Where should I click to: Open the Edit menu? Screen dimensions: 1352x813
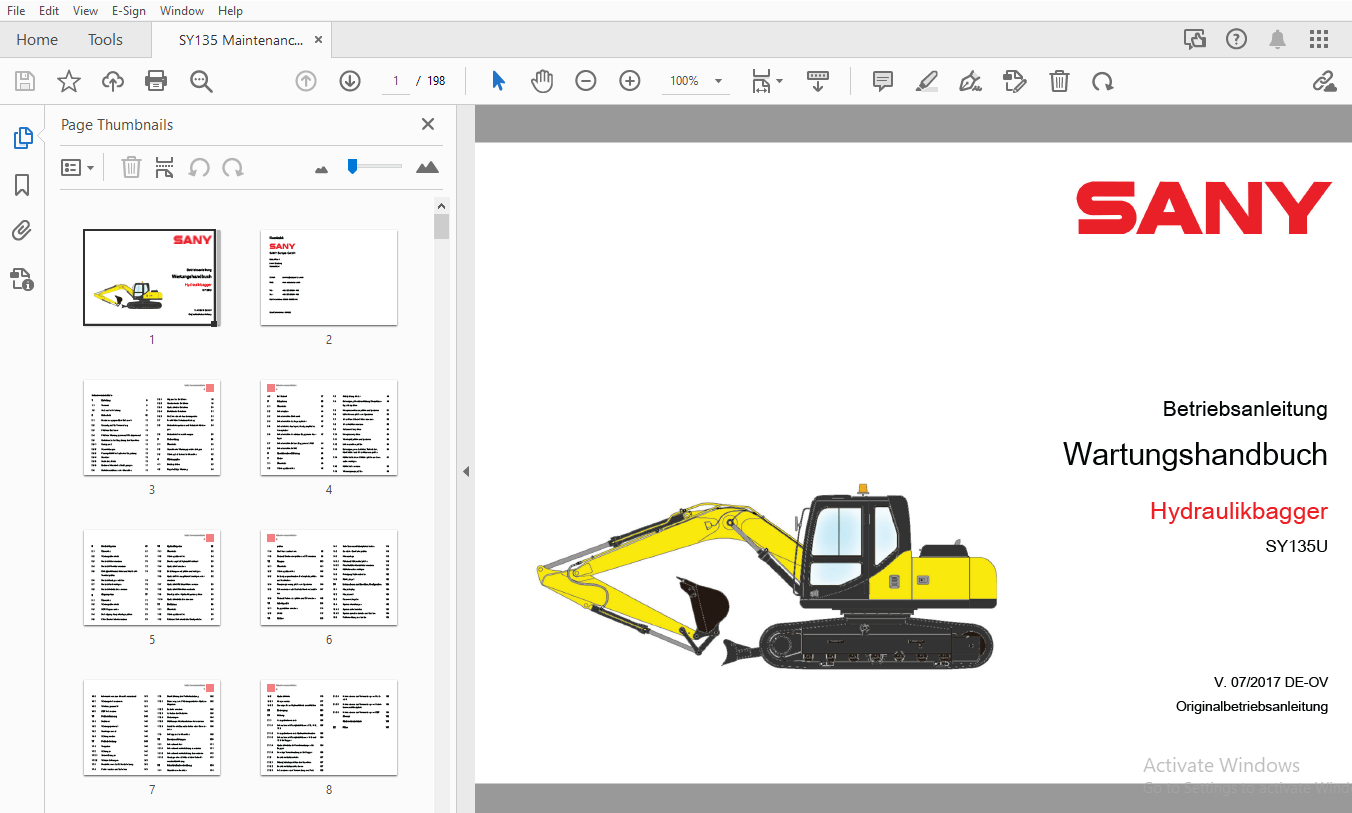click(x=48, y=11)
